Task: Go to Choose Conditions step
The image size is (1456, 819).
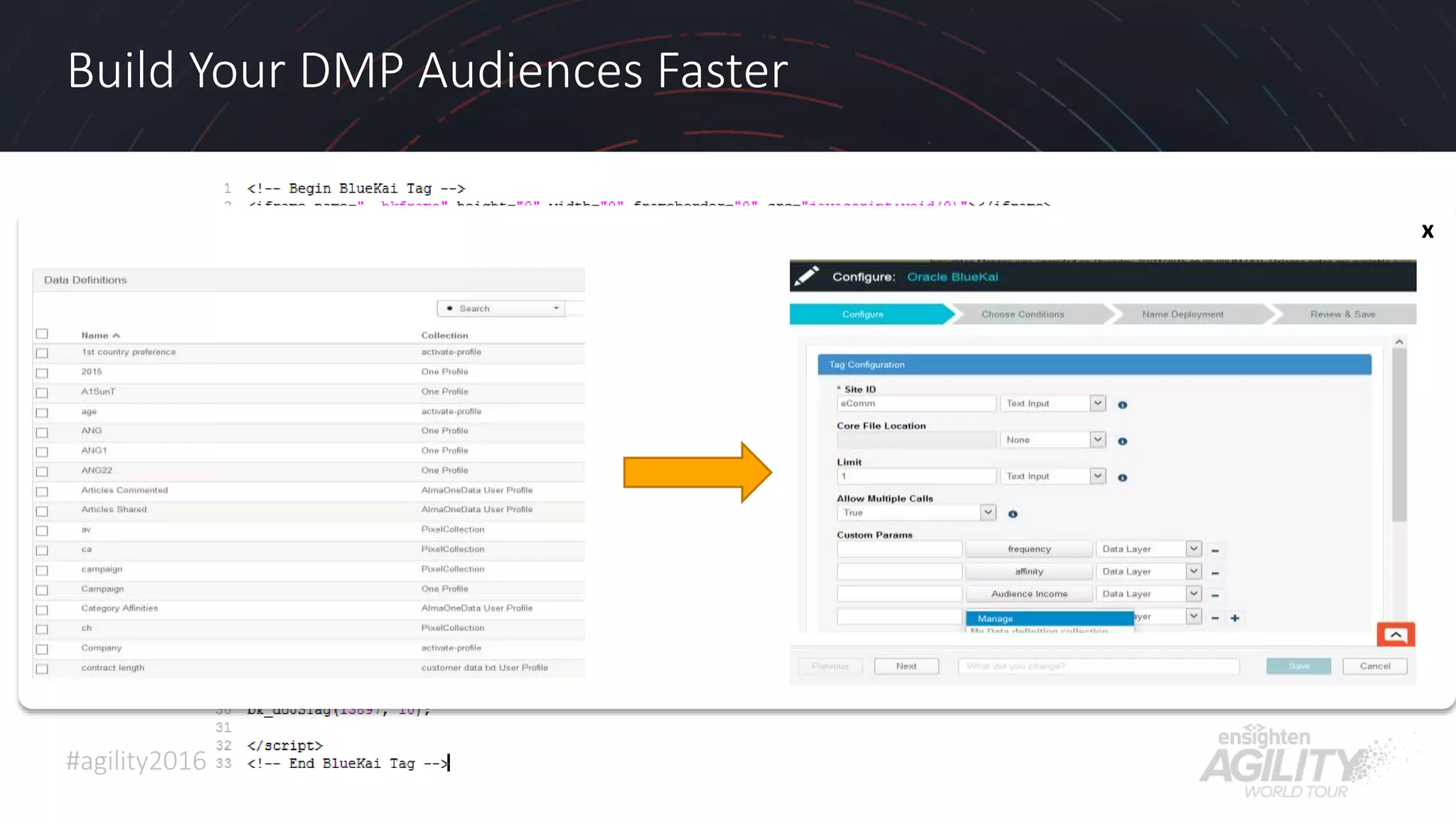Action: [x=1023, y=314]
